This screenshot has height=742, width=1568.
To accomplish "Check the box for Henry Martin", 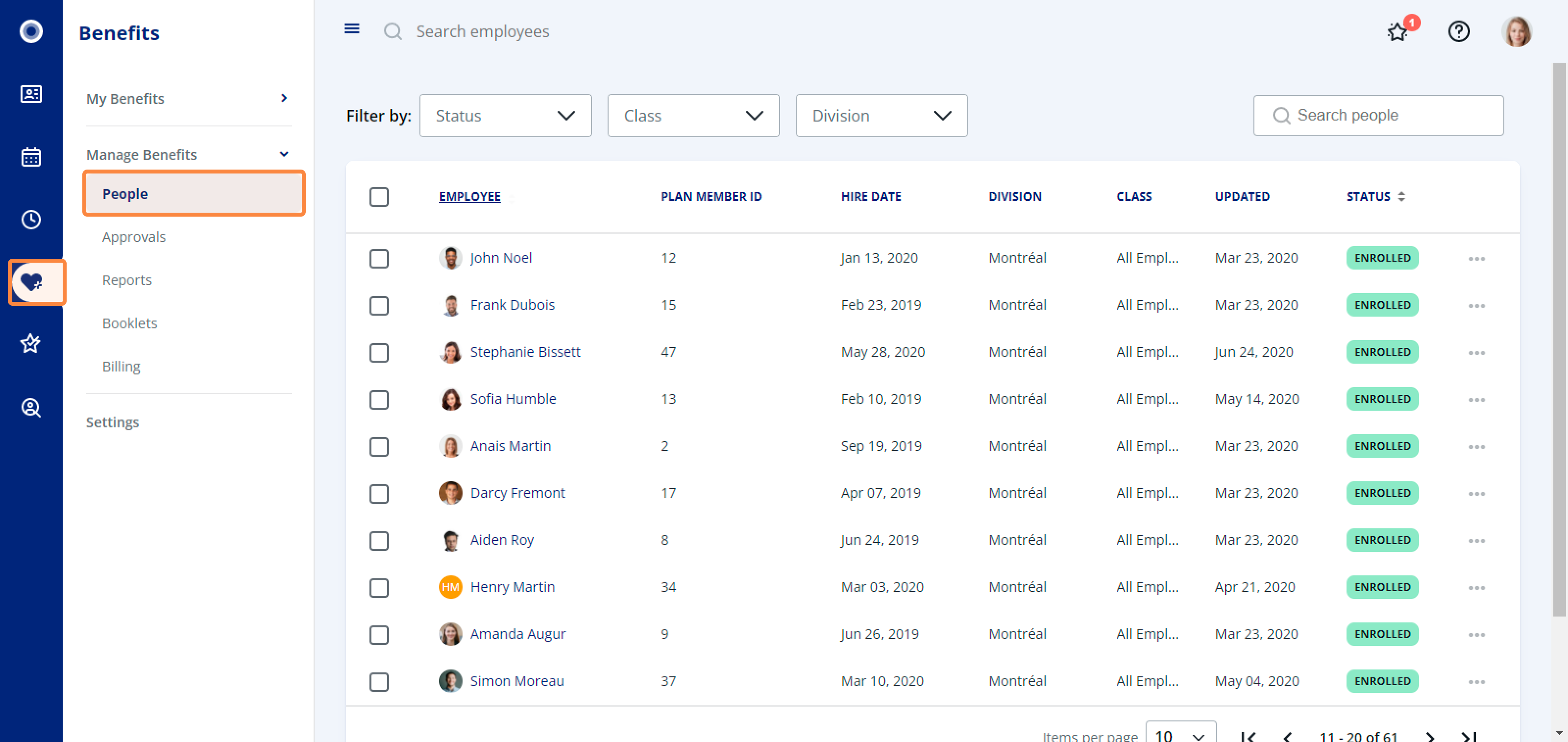I will [x=379, y=588].
